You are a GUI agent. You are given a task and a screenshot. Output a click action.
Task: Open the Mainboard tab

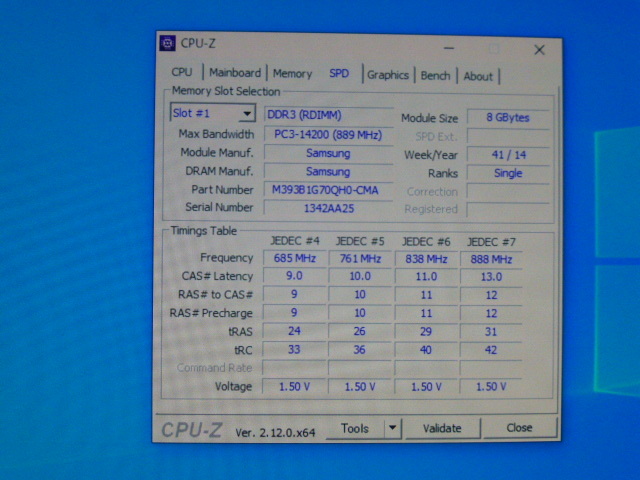pos(235,73)
